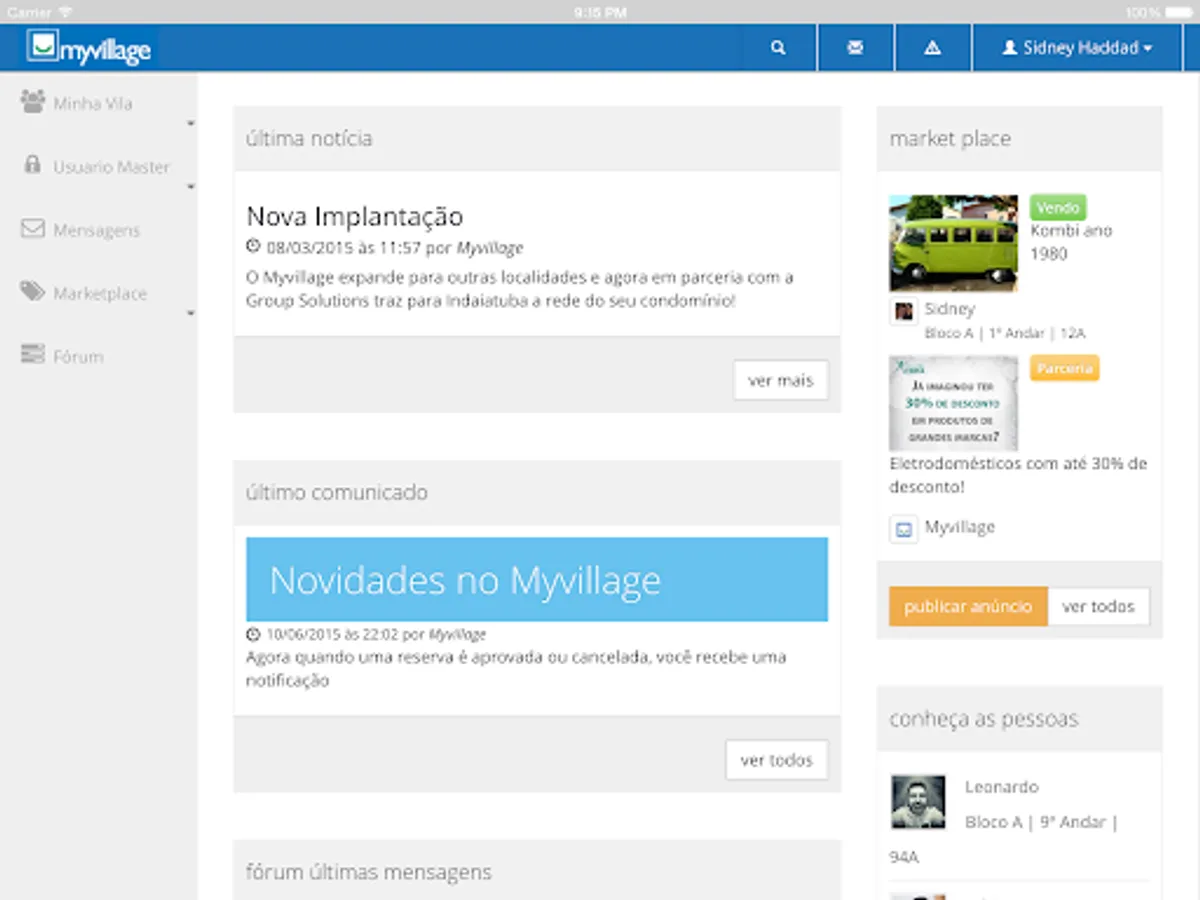Go to Mensagens in the sidebar
1200x900 pixels.
pos(98,230)
